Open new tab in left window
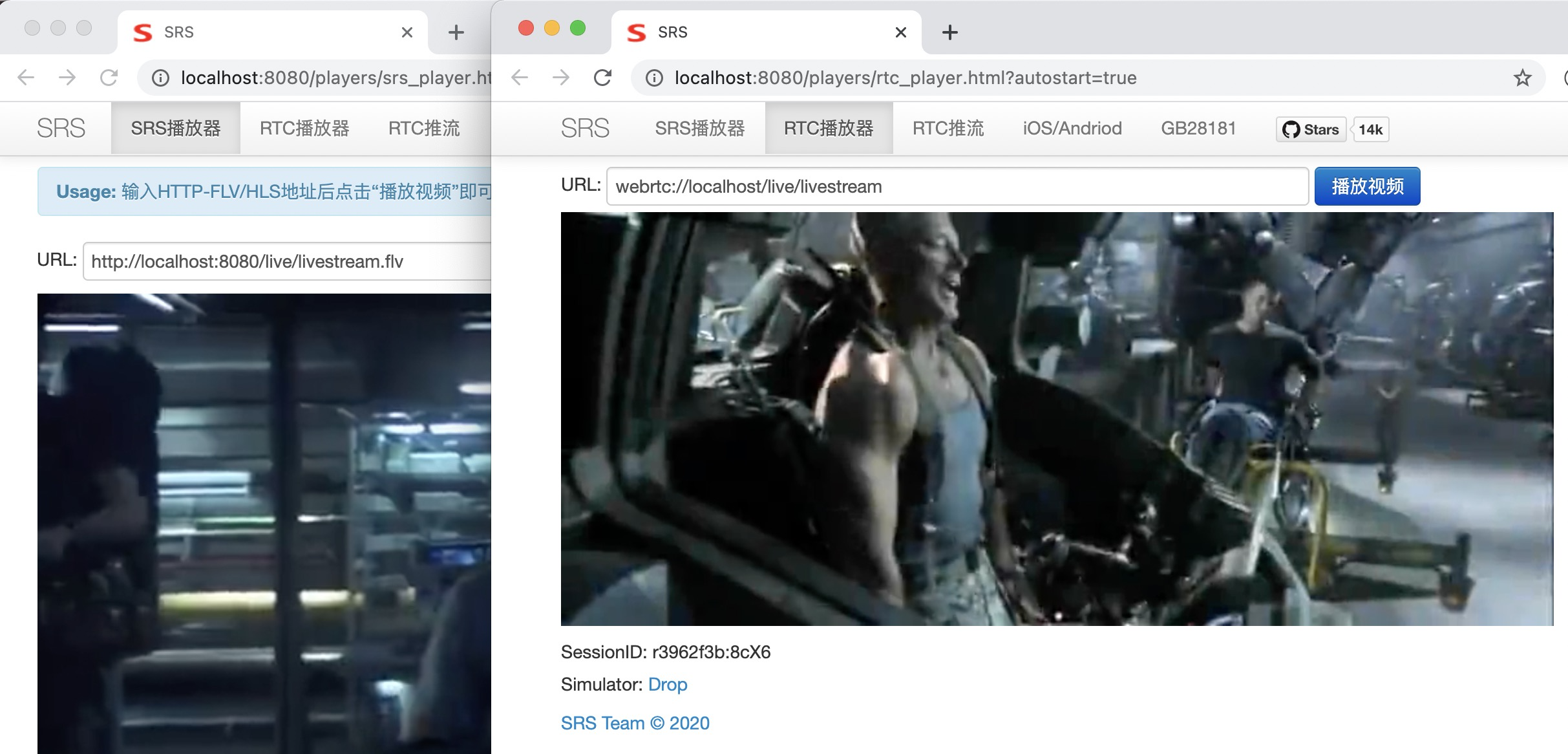This screenshot has height=754, width=1568. [456, 32]
